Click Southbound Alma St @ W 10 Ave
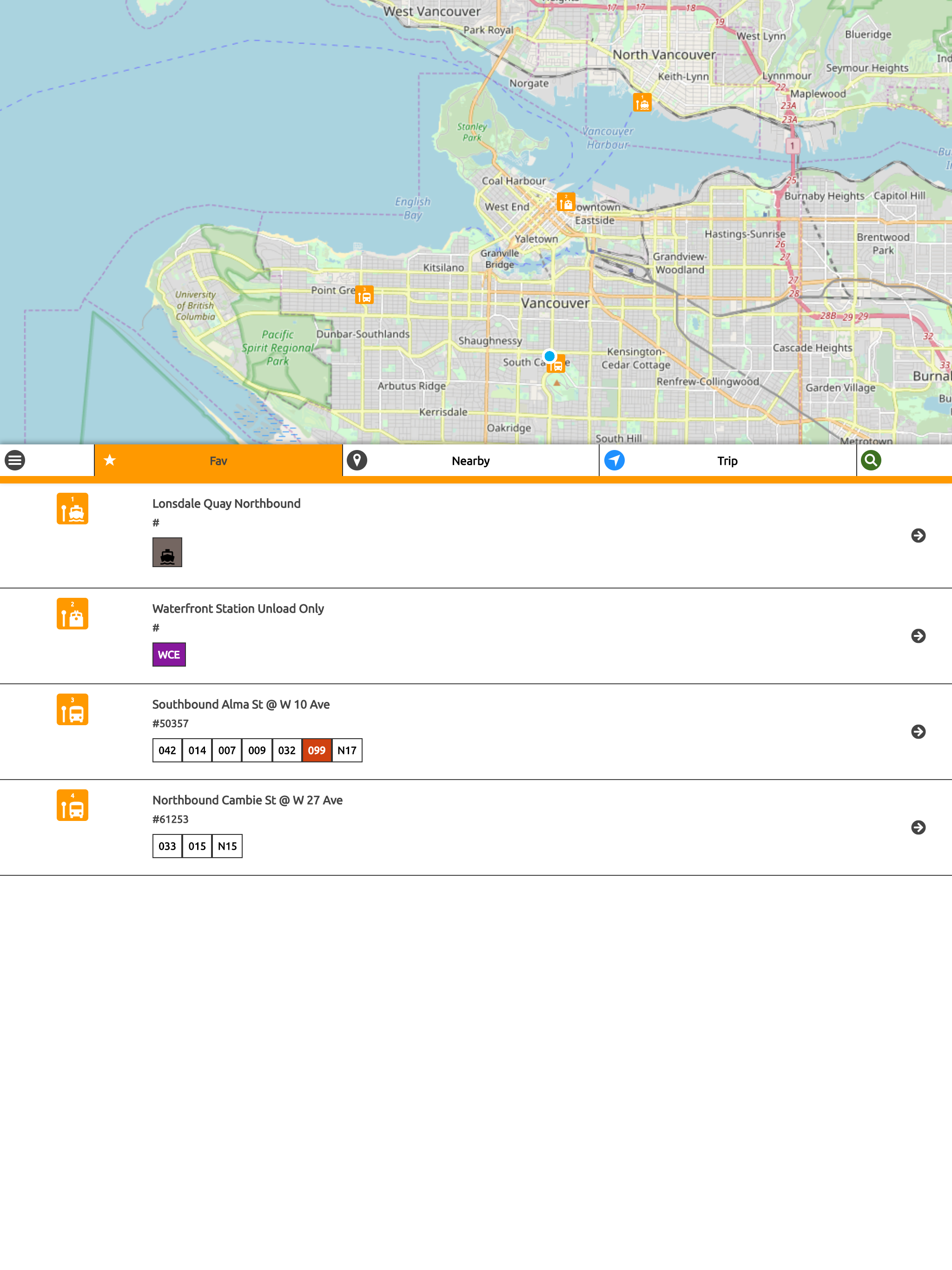 (x=241, y=704)
